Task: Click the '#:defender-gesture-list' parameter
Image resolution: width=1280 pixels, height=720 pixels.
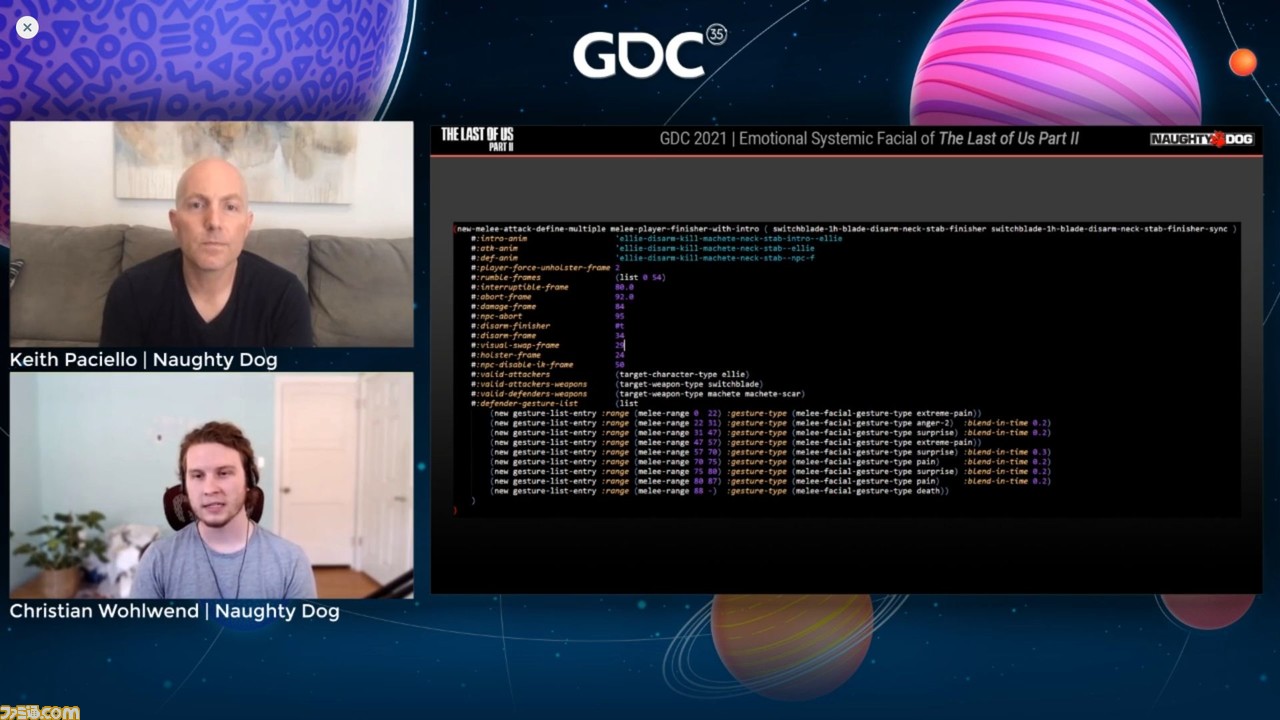Action: pos(524,403)
